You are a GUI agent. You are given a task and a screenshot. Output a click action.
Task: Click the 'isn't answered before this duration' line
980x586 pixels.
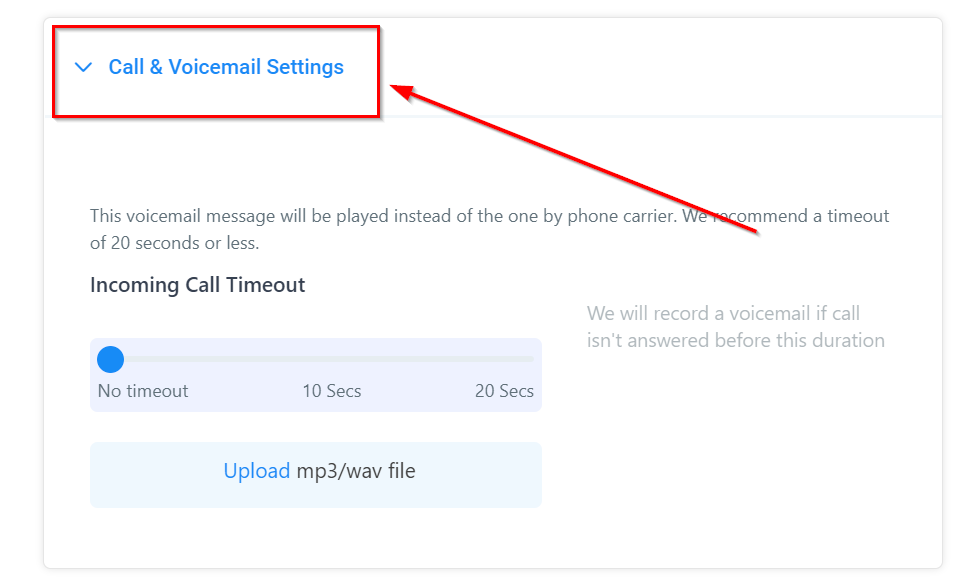pyautogui.click(x=735, y=340)
